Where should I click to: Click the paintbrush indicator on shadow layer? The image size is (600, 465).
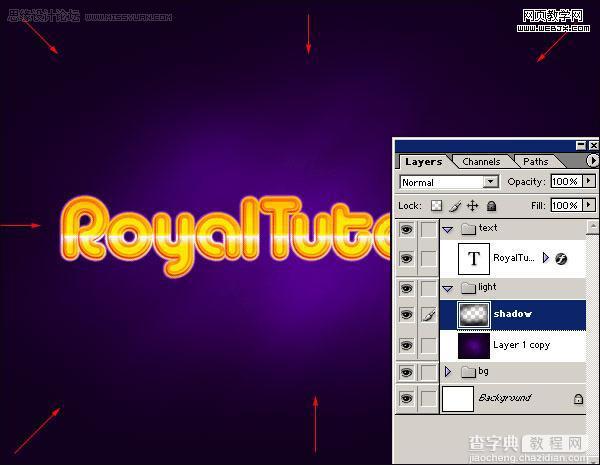[x=429, y=315]
